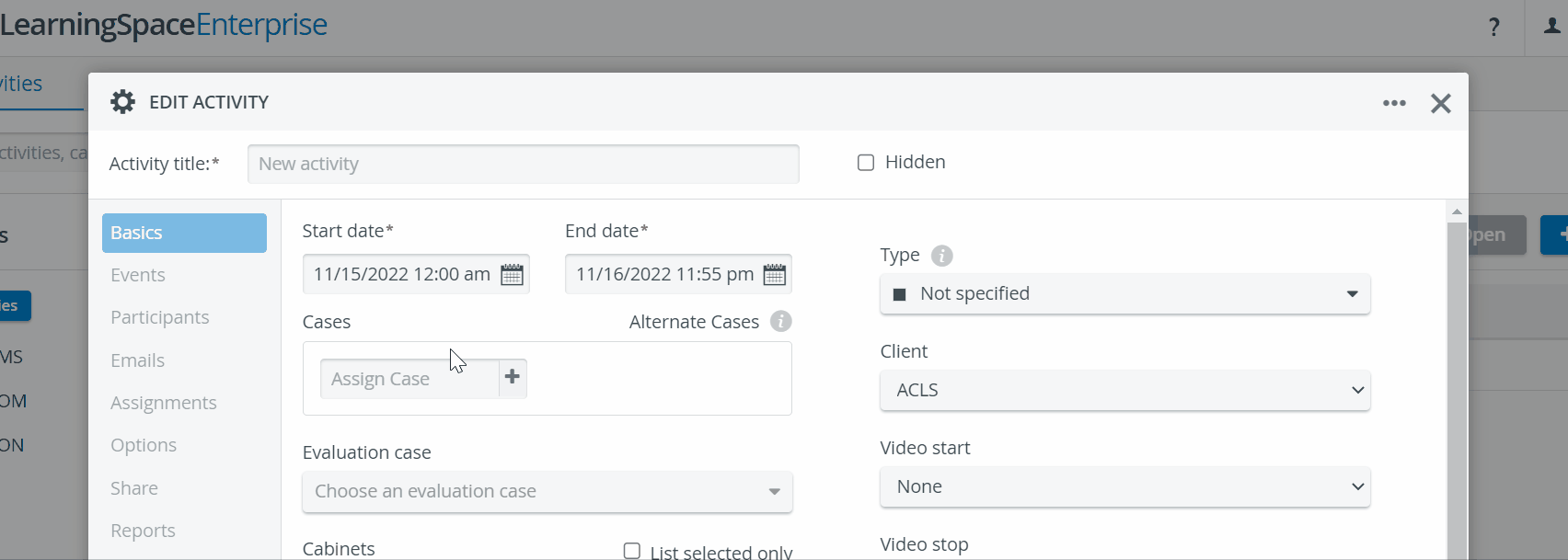Open the Start date calendar picker

tap(512, 274)
